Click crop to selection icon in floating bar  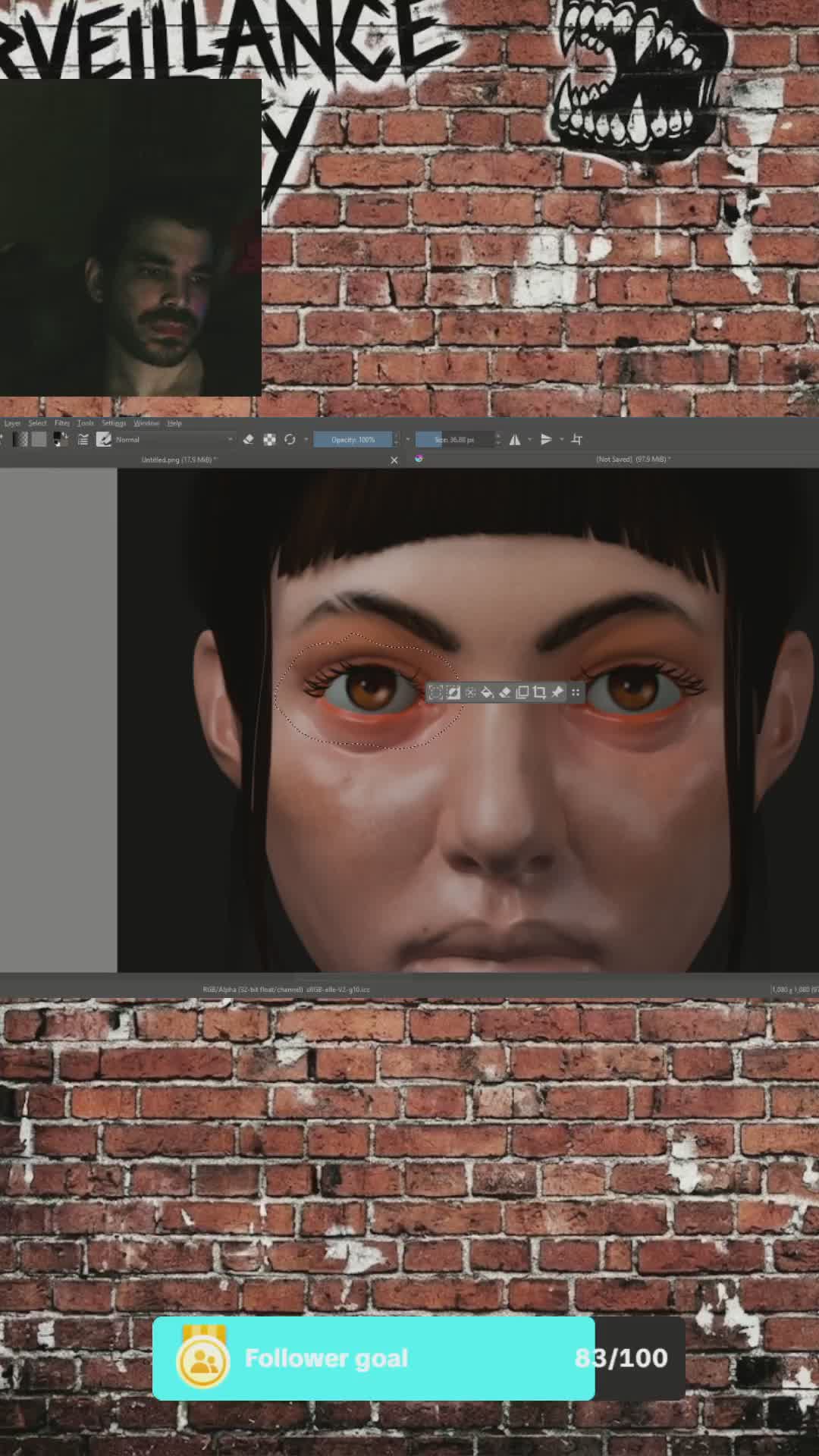pos(539,692)
